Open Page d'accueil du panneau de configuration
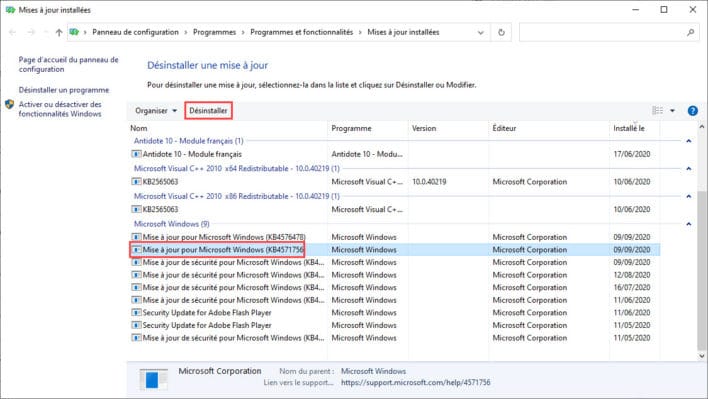 pos(69,64)
